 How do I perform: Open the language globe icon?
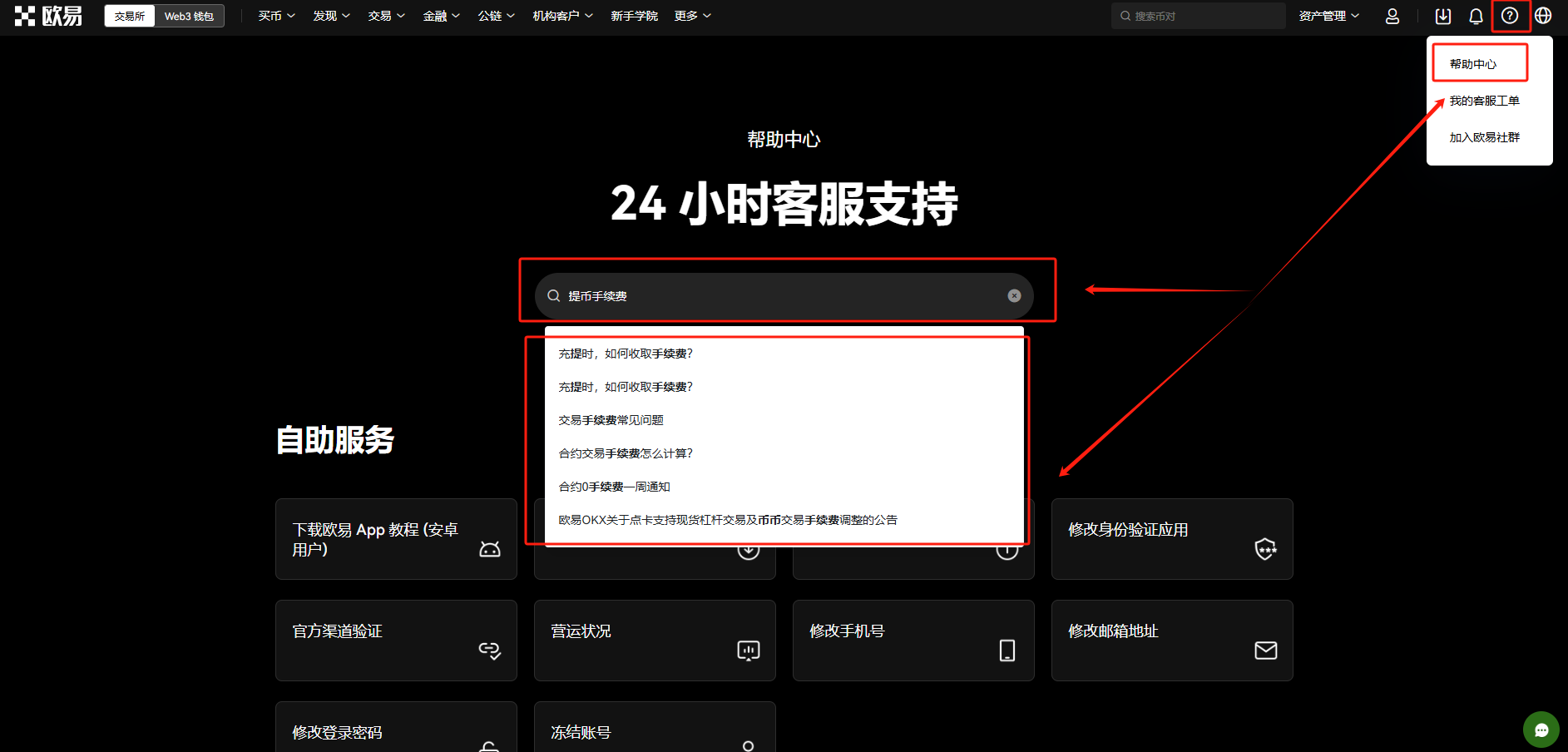click(x=1543, y=16)
